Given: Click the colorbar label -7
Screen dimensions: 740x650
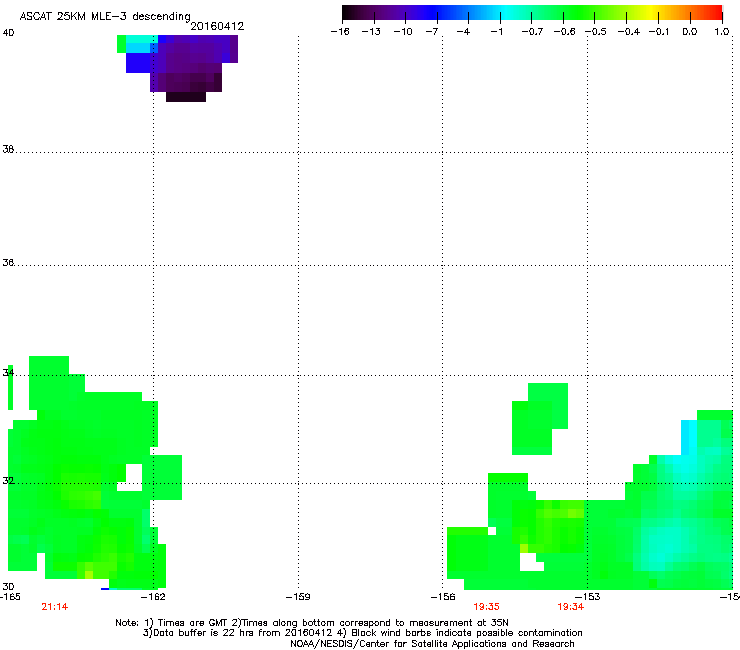Looking at the screenshot, I should [431, 32].
